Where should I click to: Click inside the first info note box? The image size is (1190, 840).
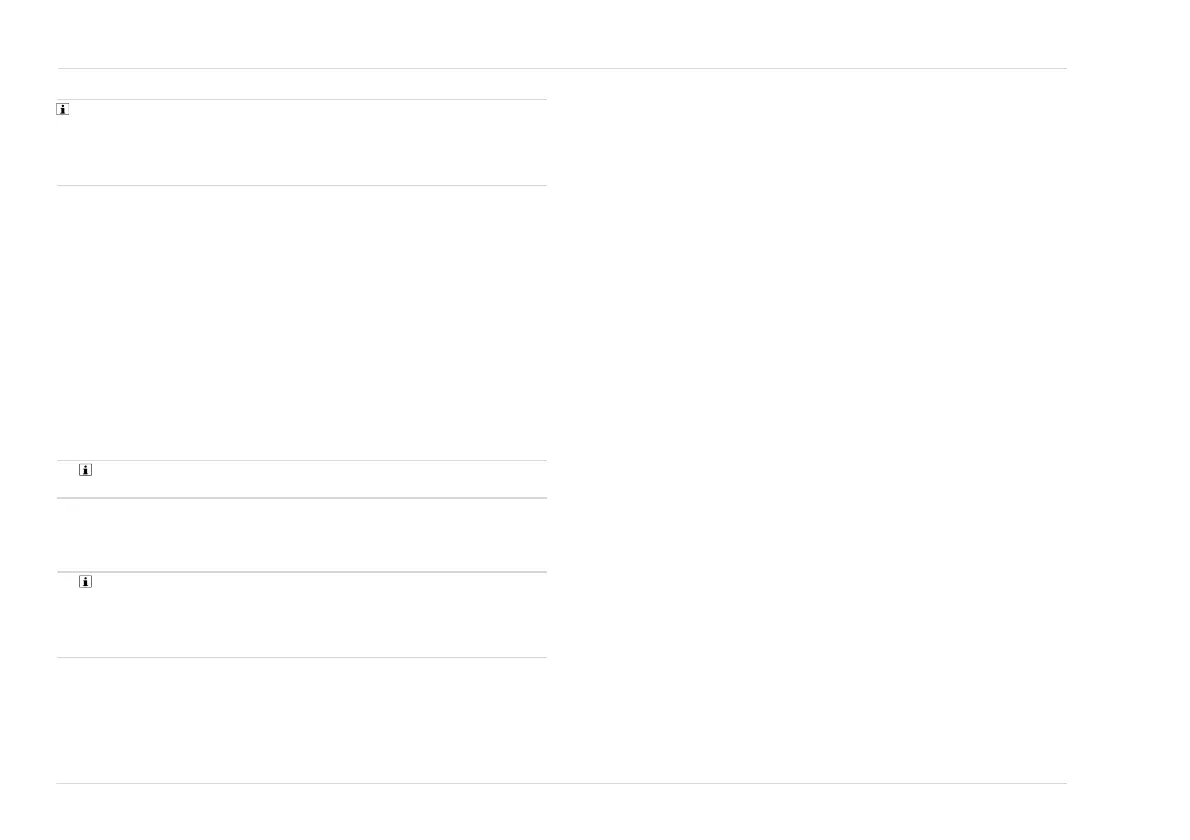coord(300,142)
